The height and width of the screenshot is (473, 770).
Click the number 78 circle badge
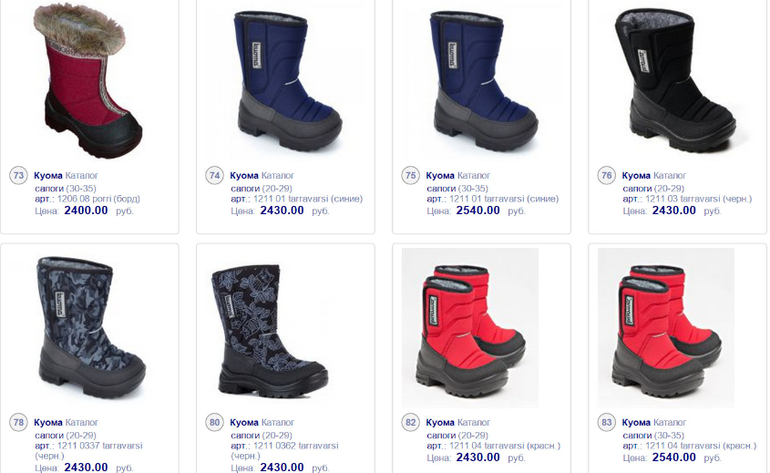(x=18, y=422)
